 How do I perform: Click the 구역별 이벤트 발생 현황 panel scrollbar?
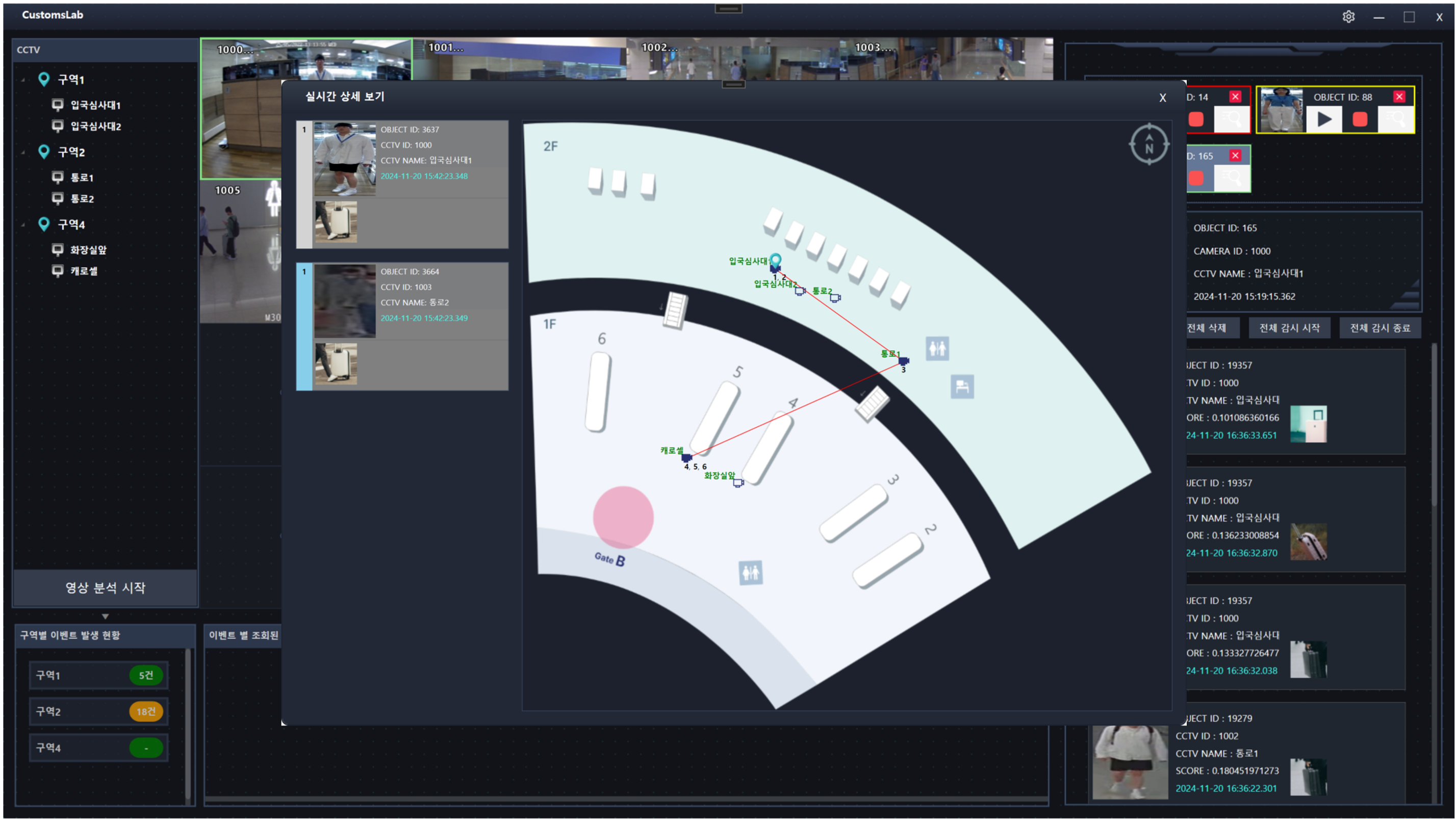(188, 725)
